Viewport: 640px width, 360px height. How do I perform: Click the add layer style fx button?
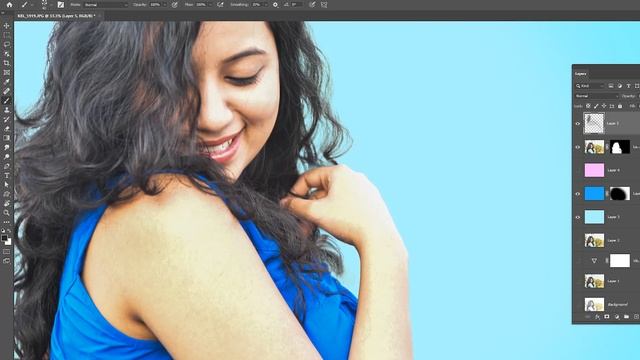pos(597,317)
